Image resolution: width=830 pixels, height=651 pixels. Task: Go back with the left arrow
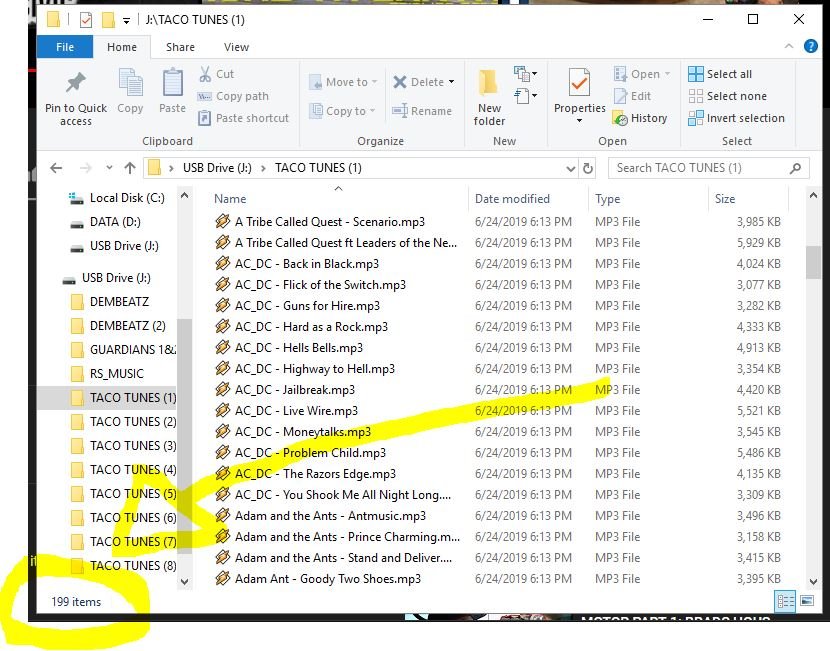tap(56, 168)
